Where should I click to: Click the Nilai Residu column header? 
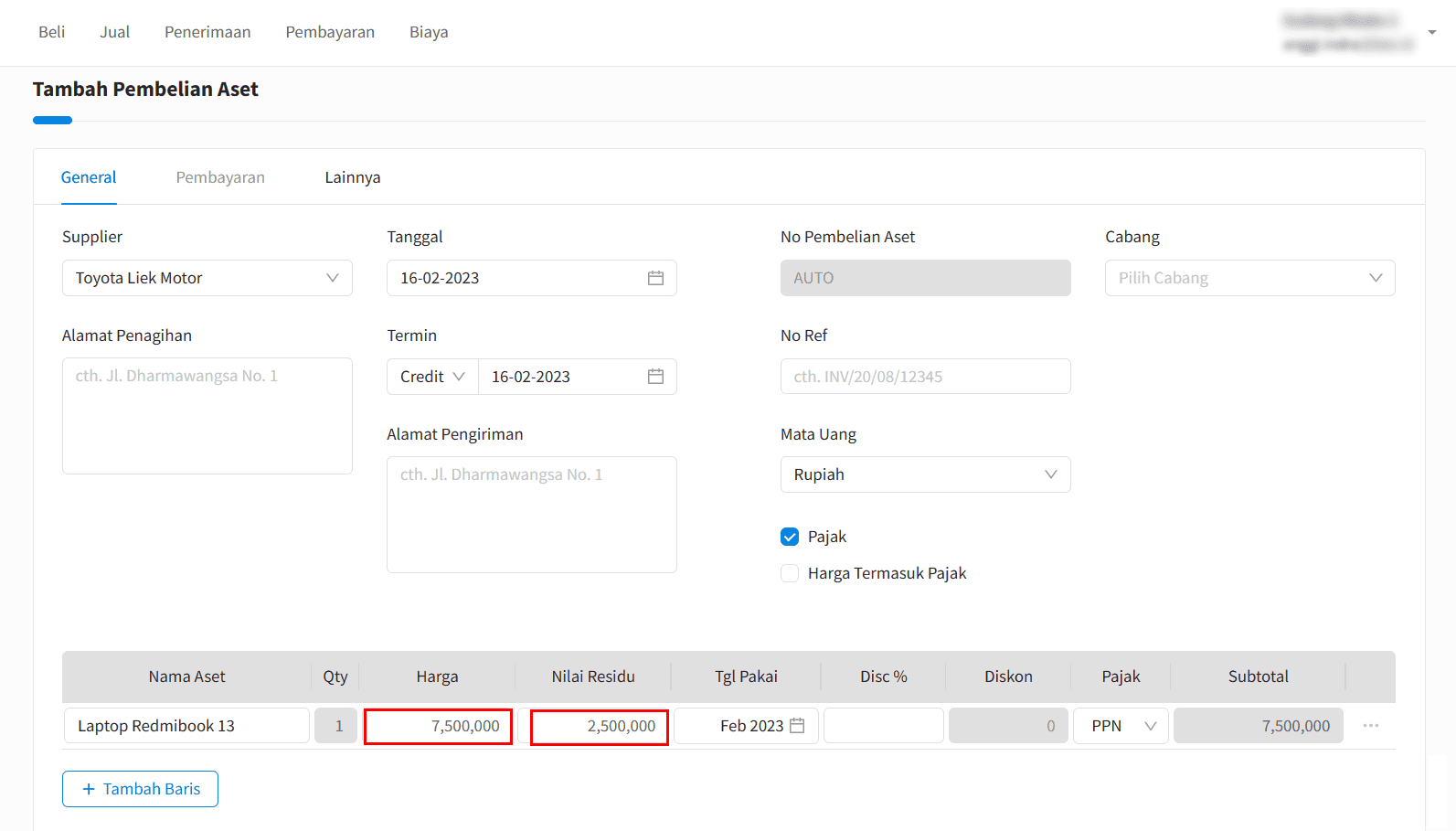pos(593,677)
